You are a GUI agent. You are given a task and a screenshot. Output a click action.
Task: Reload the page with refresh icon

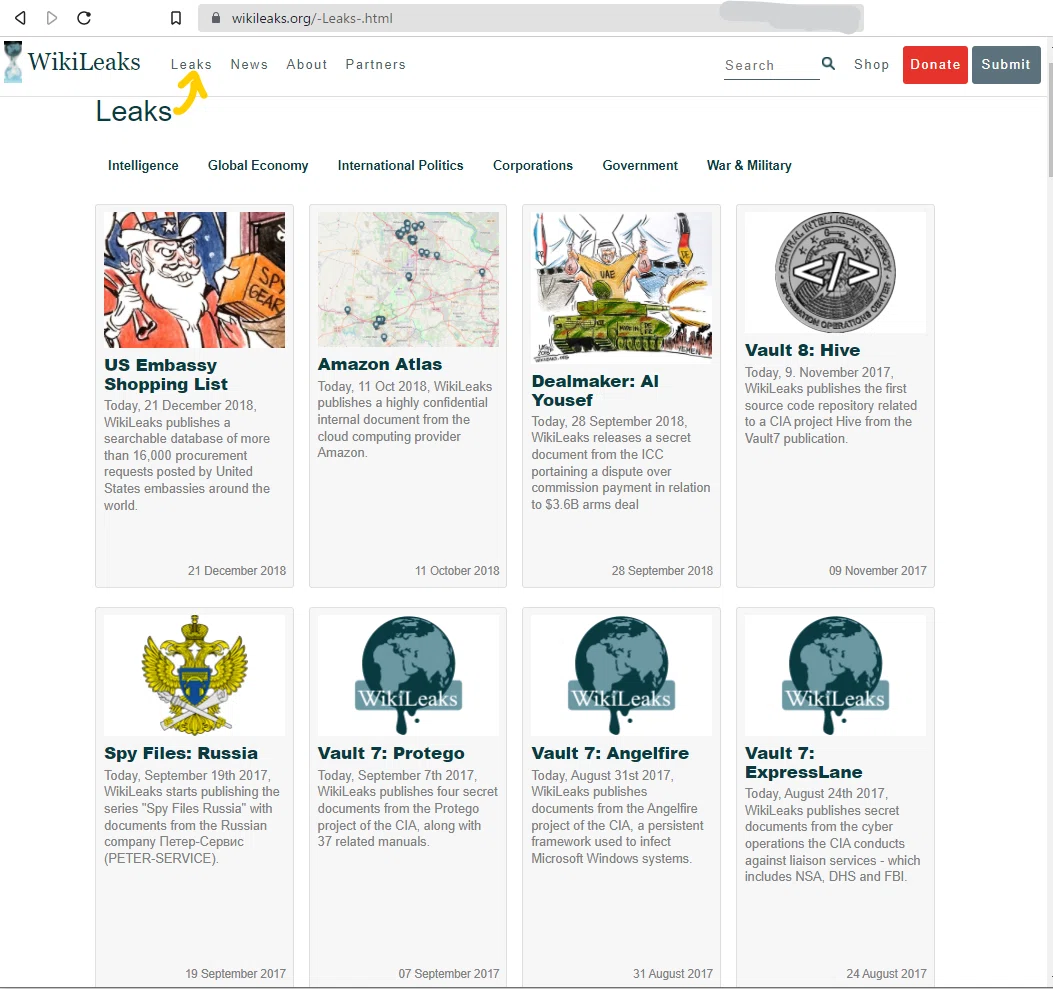(x=84, y=18)
